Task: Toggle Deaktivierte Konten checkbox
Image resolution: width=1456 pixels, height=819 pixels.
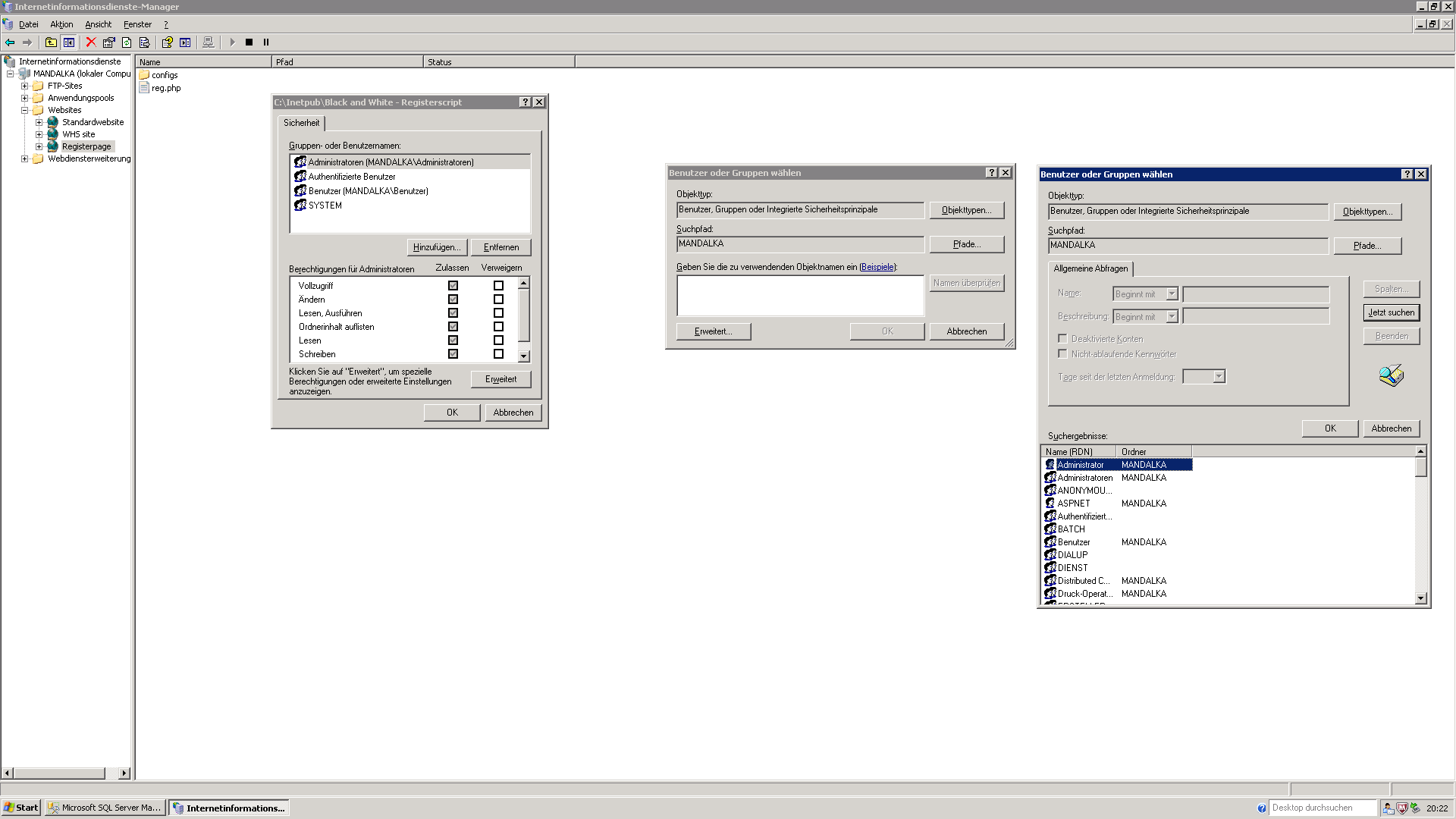Action: [1062, 339]
